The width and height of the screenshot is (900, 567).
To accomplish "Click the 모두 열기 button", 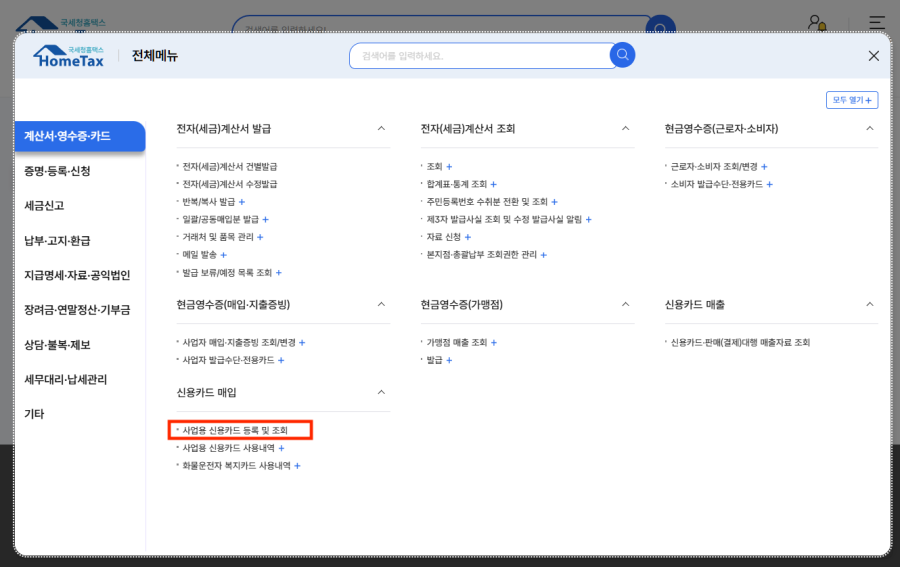I will click(851, 100).
